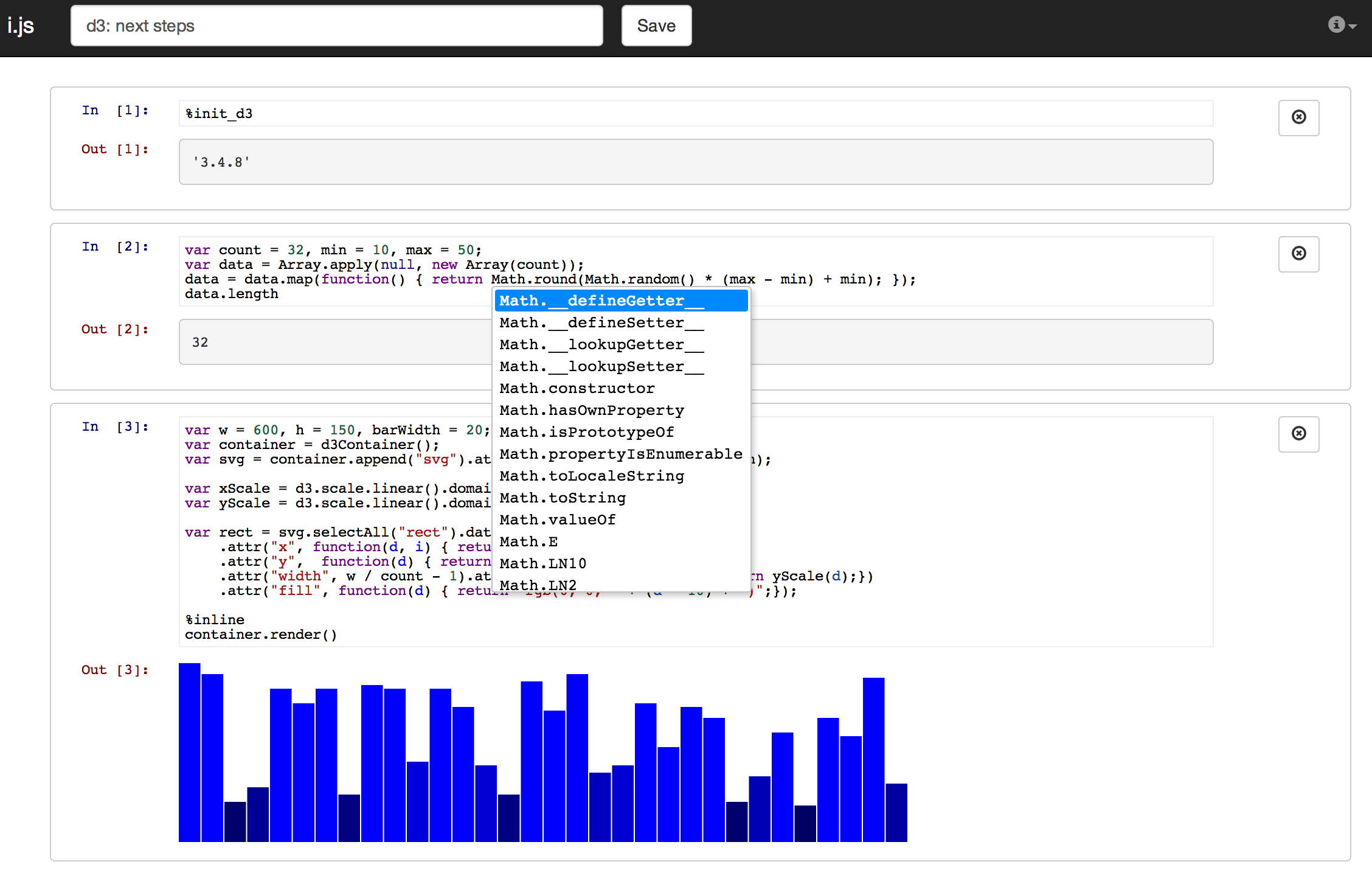Choose Math.toString completion
The image size is (1372, 870).
click(x=621, y=498)
